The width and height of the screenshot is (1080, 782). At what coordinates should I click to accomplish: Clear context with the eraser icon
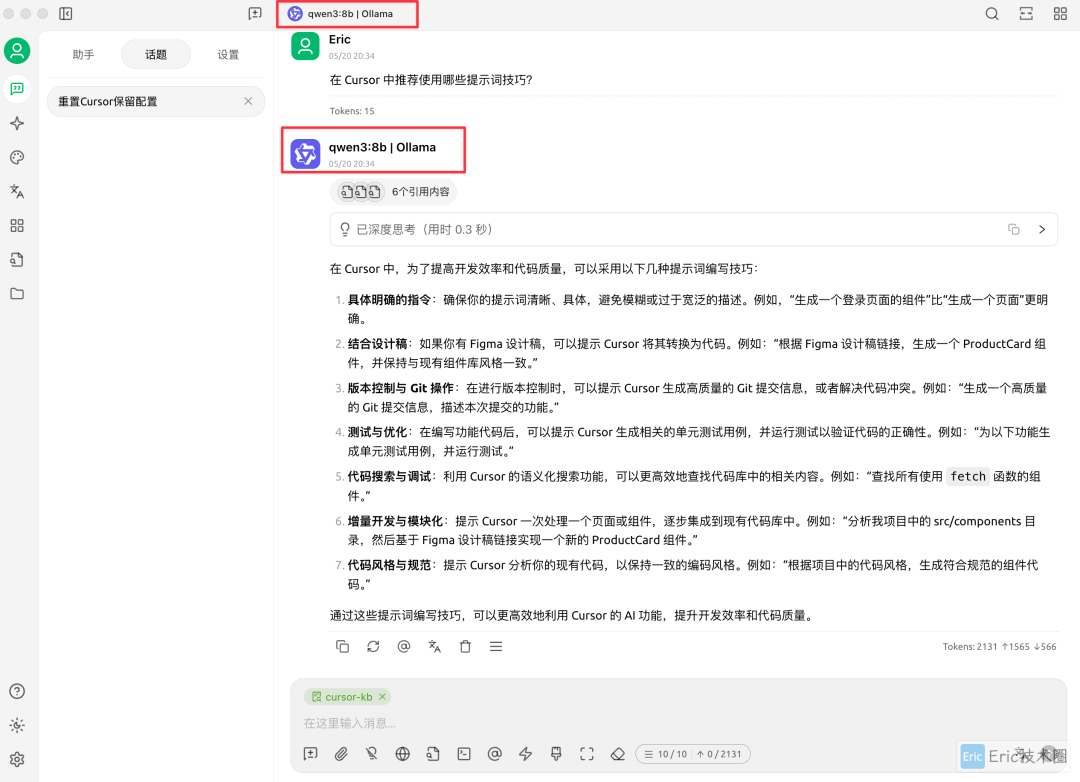click(618, 754)
